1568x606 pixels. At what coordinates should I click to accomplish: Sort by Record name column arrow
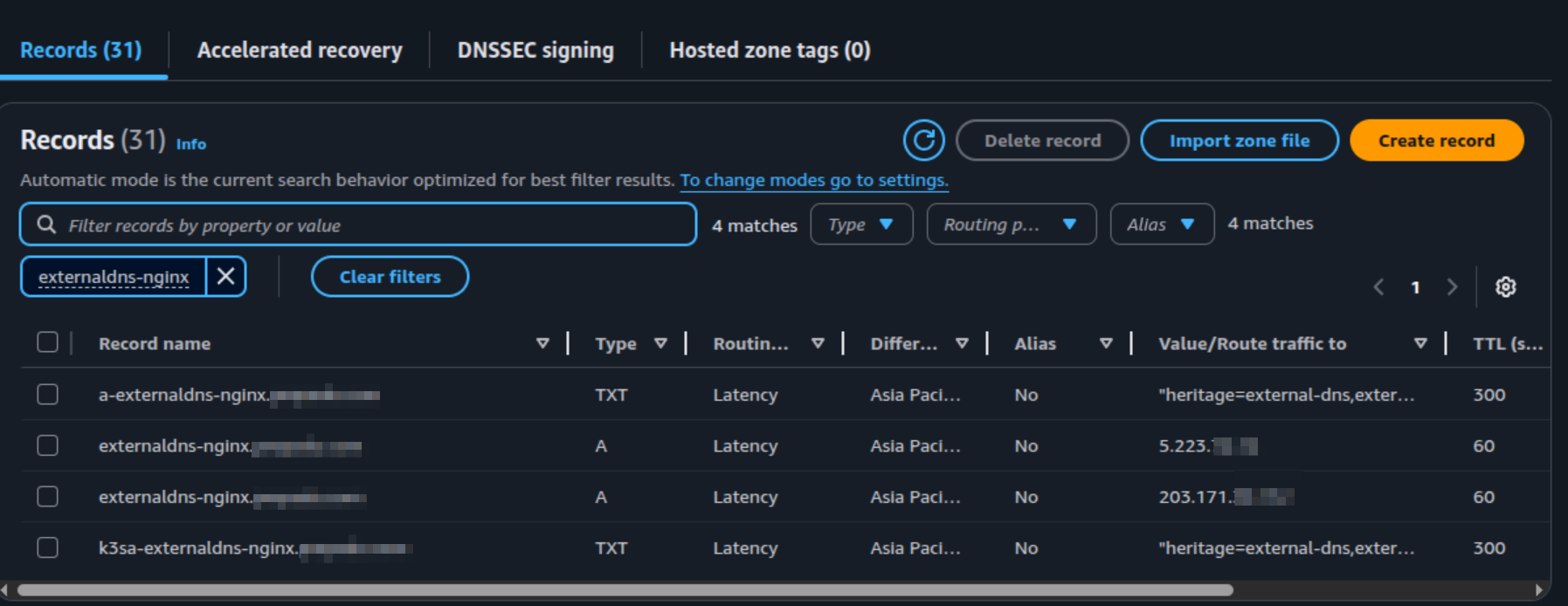click(x=542, y=344)
